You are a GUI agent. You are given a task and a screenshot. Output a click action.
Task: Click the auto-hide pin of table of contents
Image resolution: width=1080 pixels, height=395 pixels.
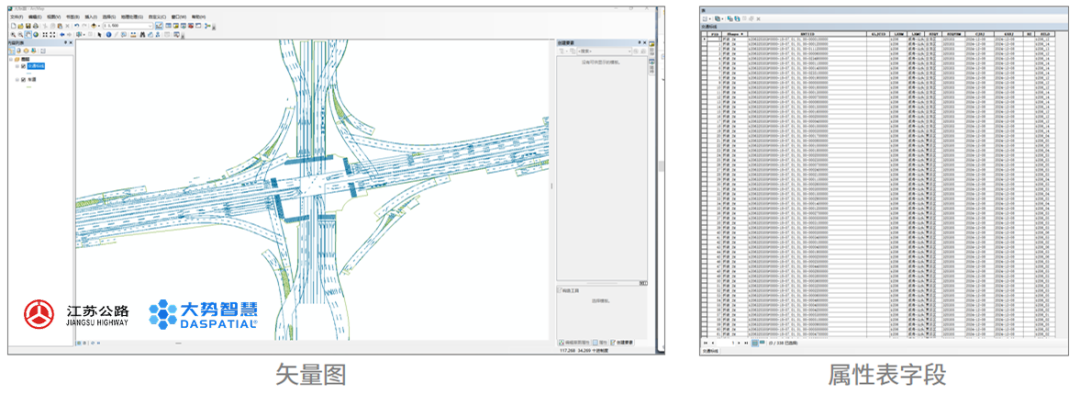(65, 42)
